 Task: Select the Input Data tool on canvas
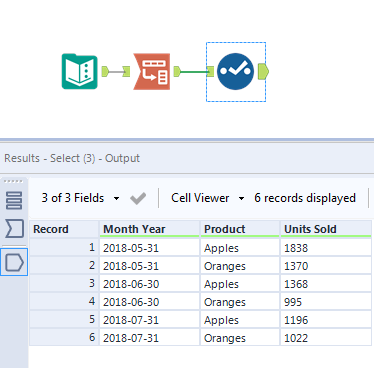(80, 71)
